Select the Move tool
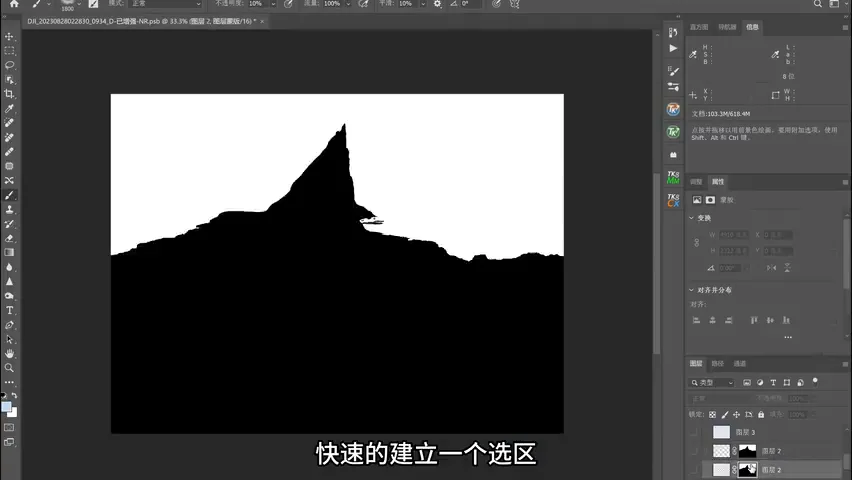 pyautogui.click(x=9, y=36)
